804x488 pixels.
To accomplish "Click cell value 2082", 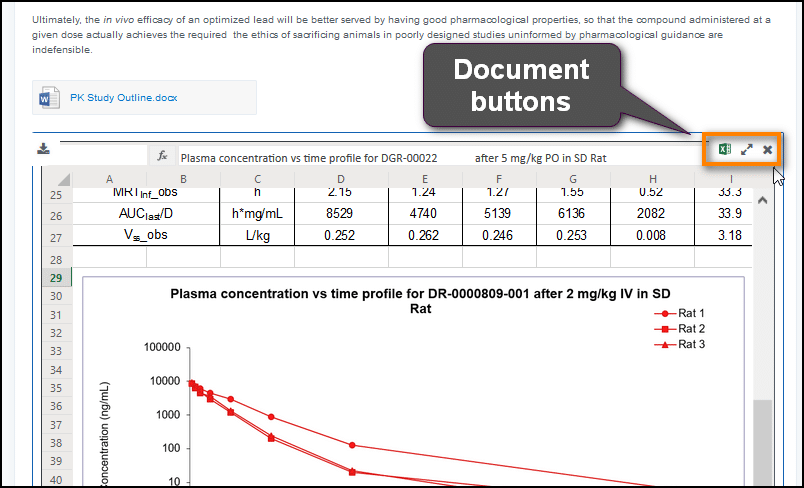I will pyautogui.click(x=651, y=214).
